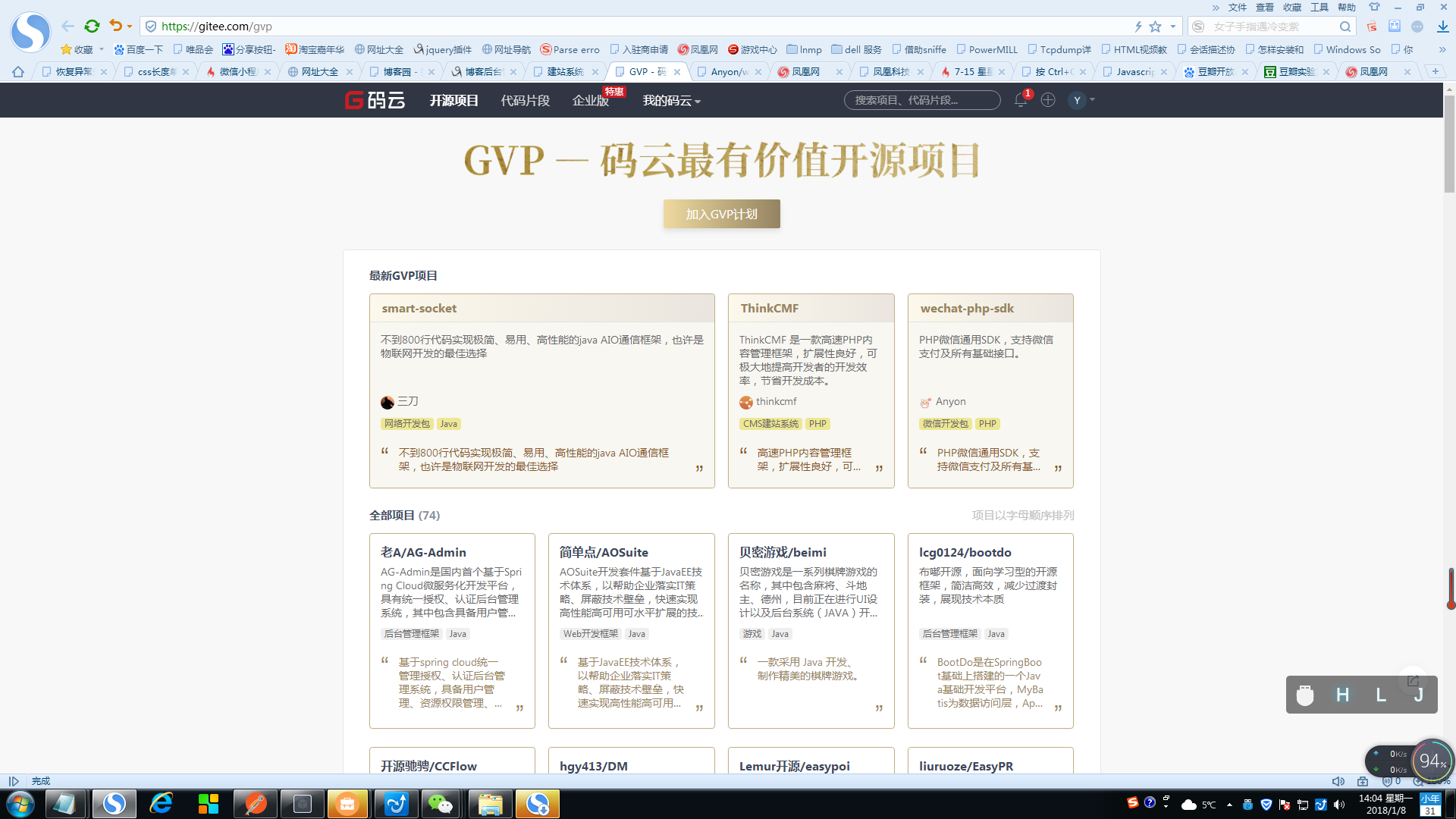Click the 码云 logo
The image size is (1456, 819).
pos(375,100)
